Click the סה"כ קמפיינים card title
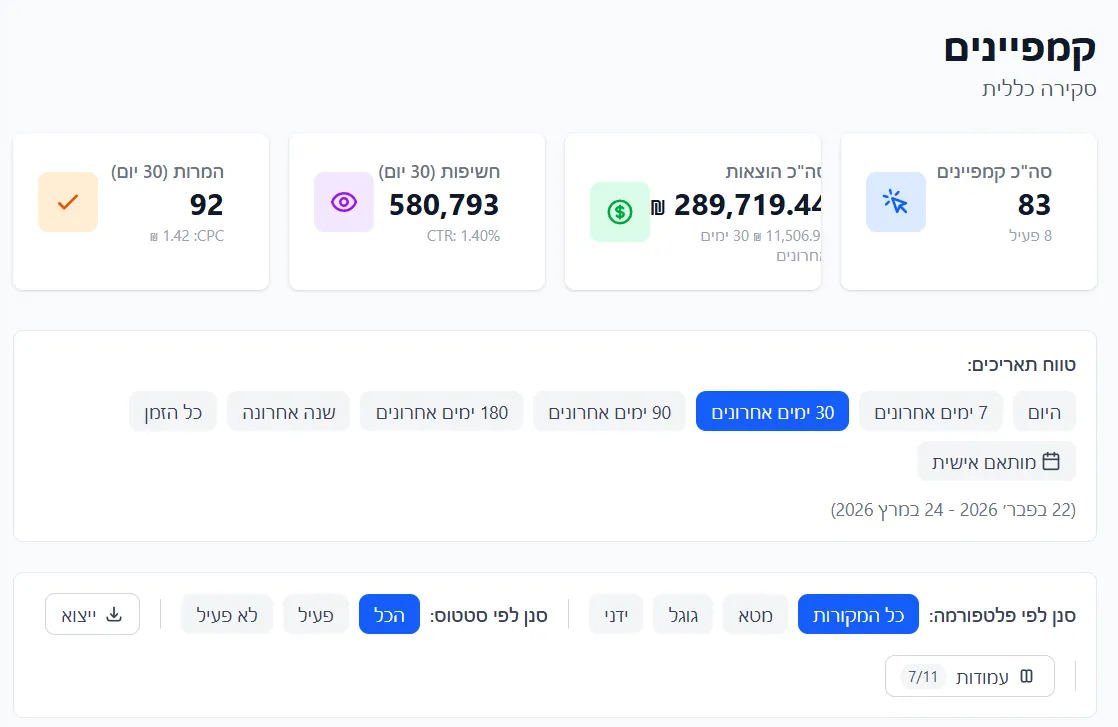1118x727 pixels. pyautogui.click(x=994, y=172)
